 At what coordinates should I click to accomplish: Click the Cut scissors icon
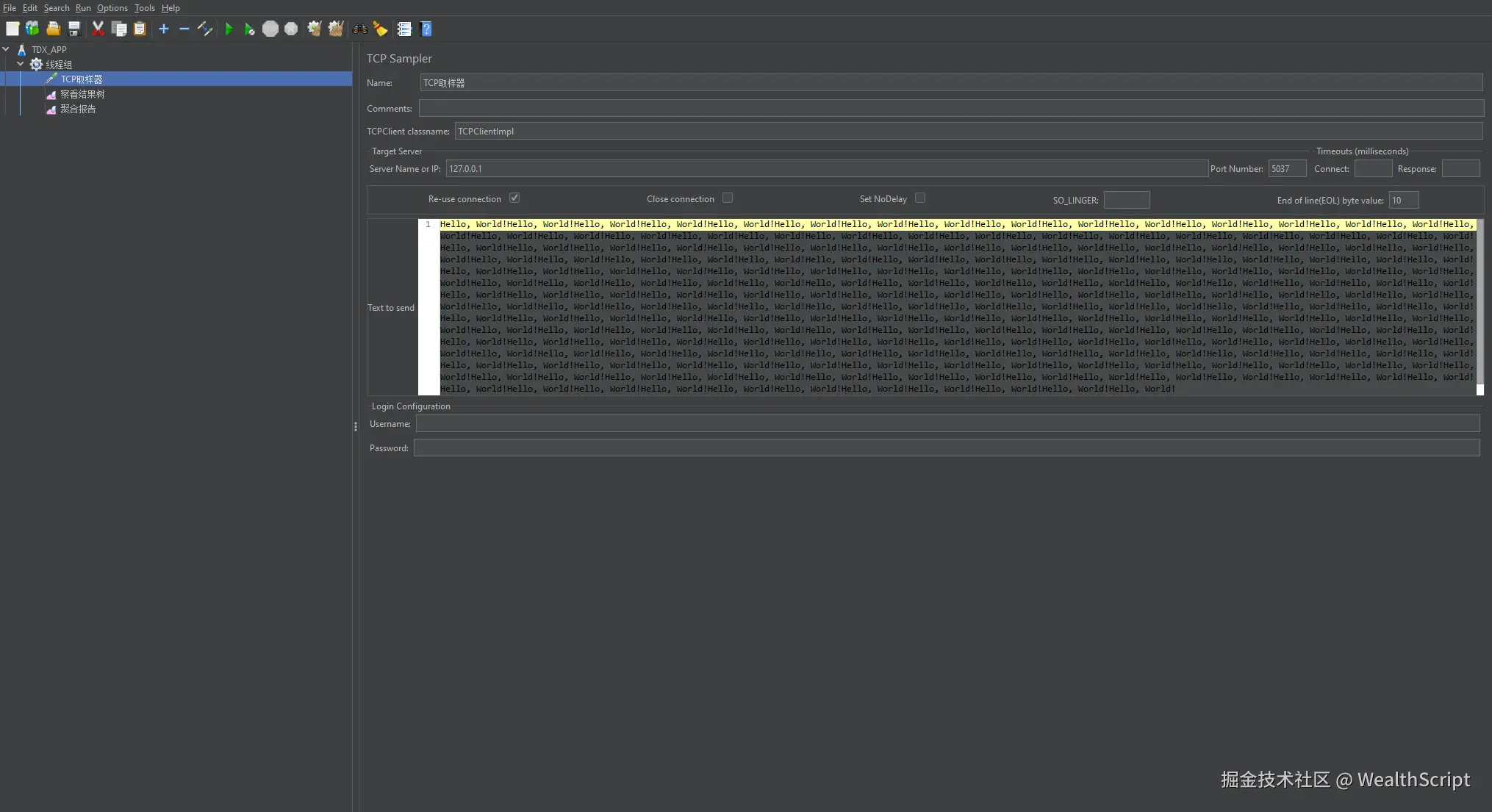[98, 29]
